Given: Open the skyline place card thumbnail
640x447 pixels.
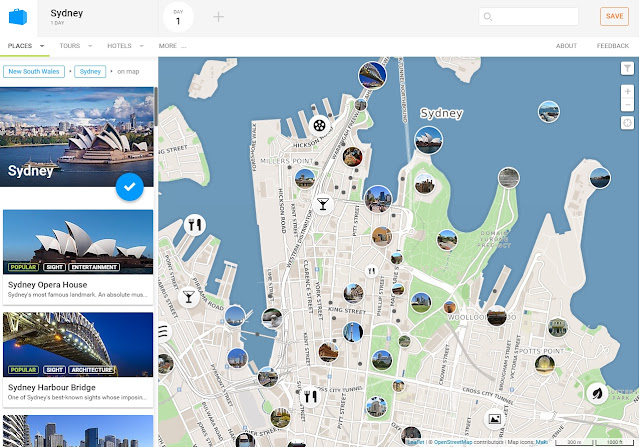Looking at the screenshot, I should pyautogui.click(x=78, y=431).
